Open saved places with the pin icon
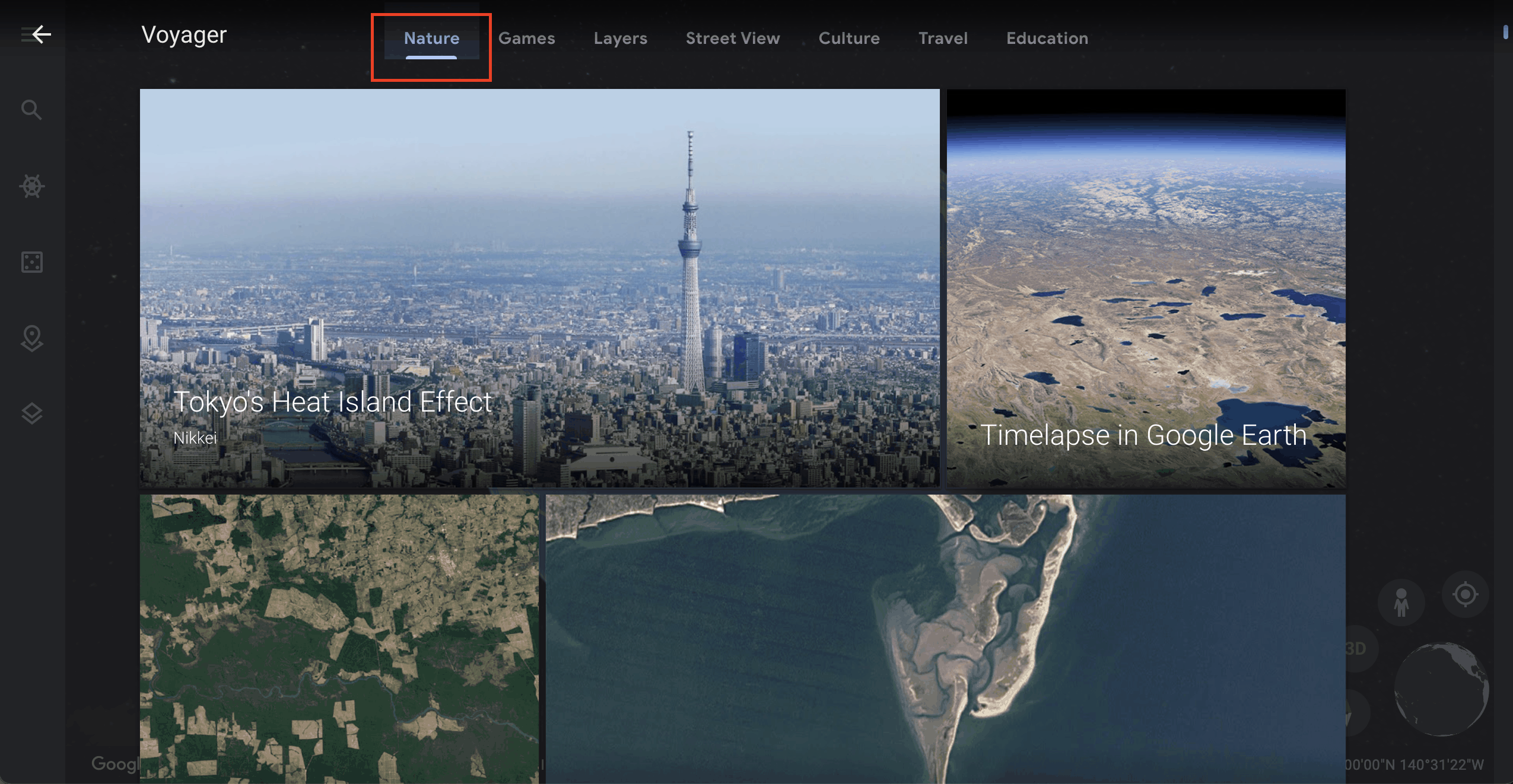1513x784 pixels. coord(31,338)
